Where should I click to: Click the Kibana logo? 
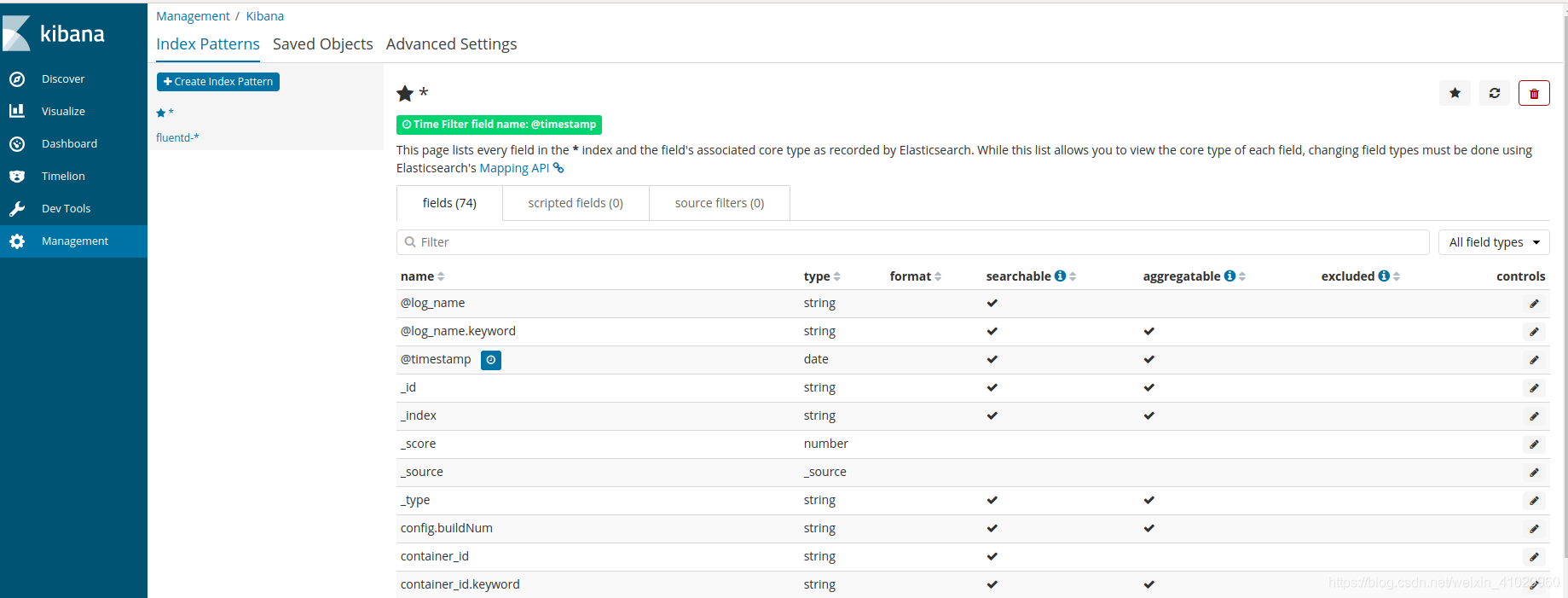54,33
